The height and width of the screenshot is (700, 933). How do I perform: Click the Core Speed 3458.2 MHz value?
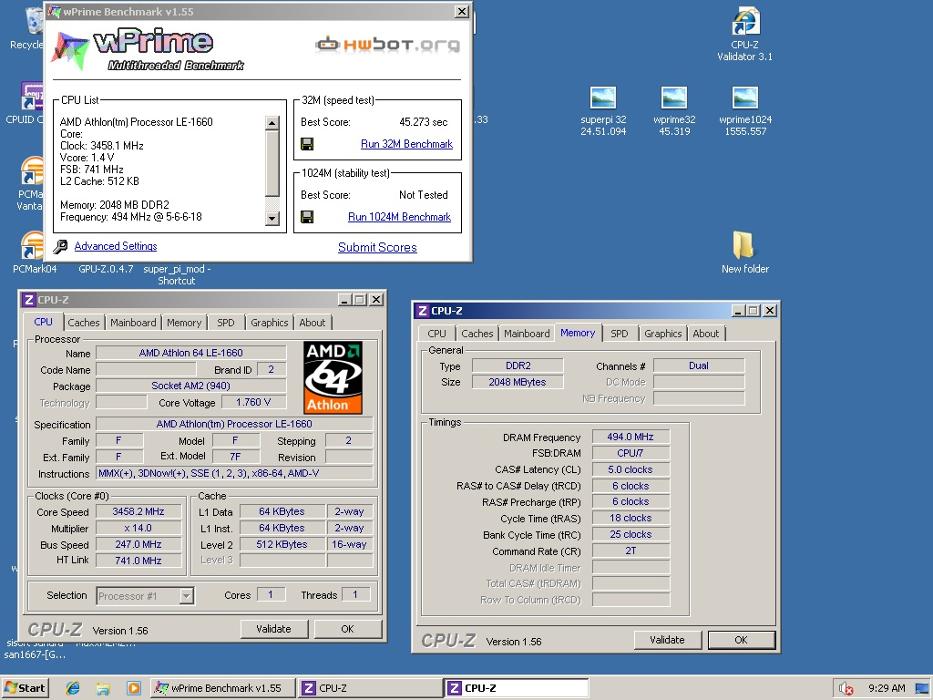[139, 512]
